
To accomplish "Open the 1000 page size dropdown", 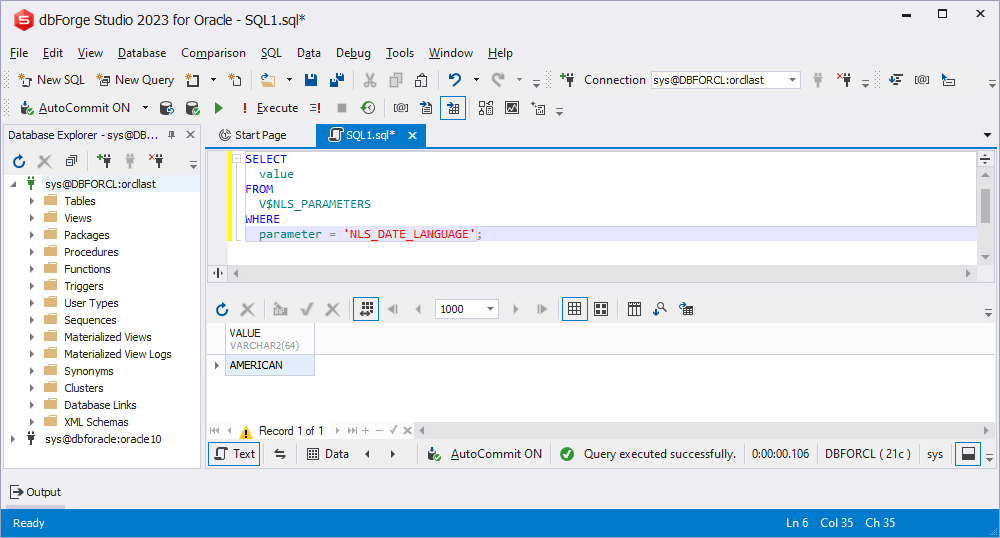I will (490, 309).
